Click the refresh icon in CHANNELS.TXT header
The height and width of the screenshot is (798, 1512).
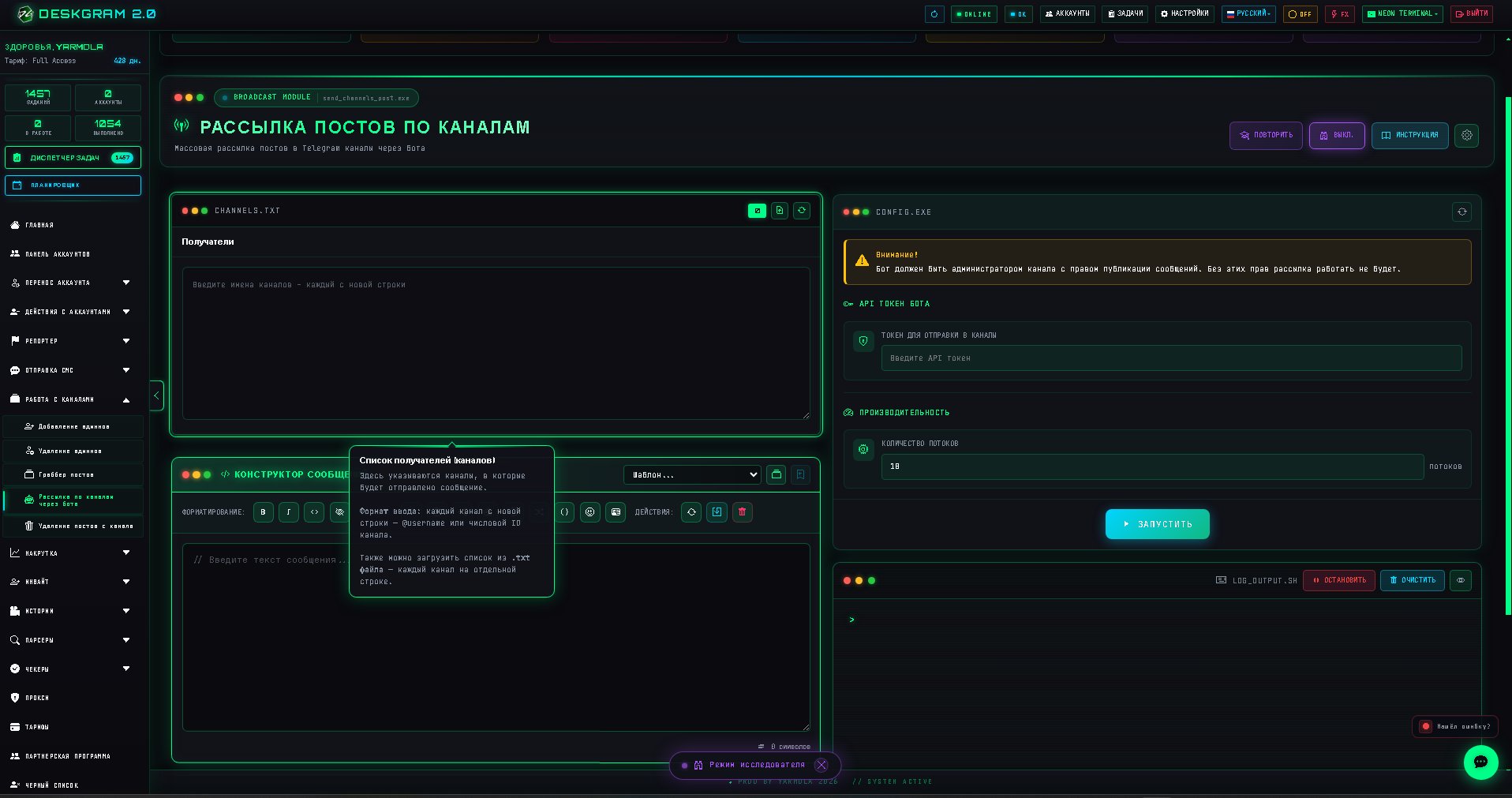802,211
